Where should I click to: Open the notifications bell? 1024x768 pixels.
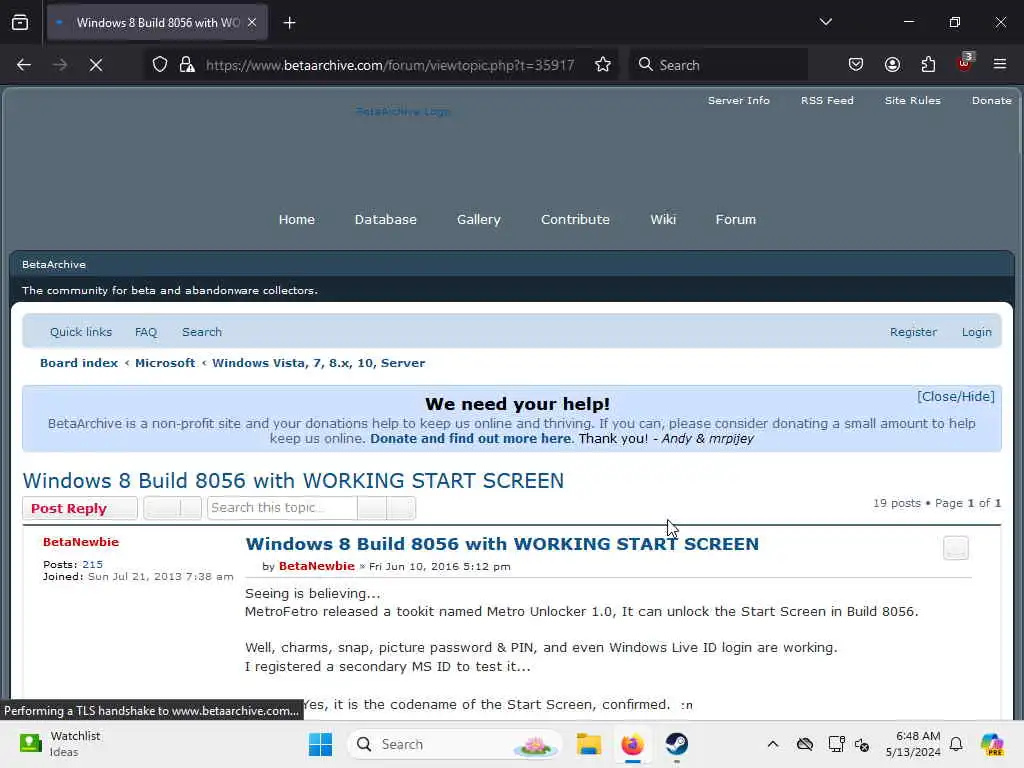pos(956,744)
